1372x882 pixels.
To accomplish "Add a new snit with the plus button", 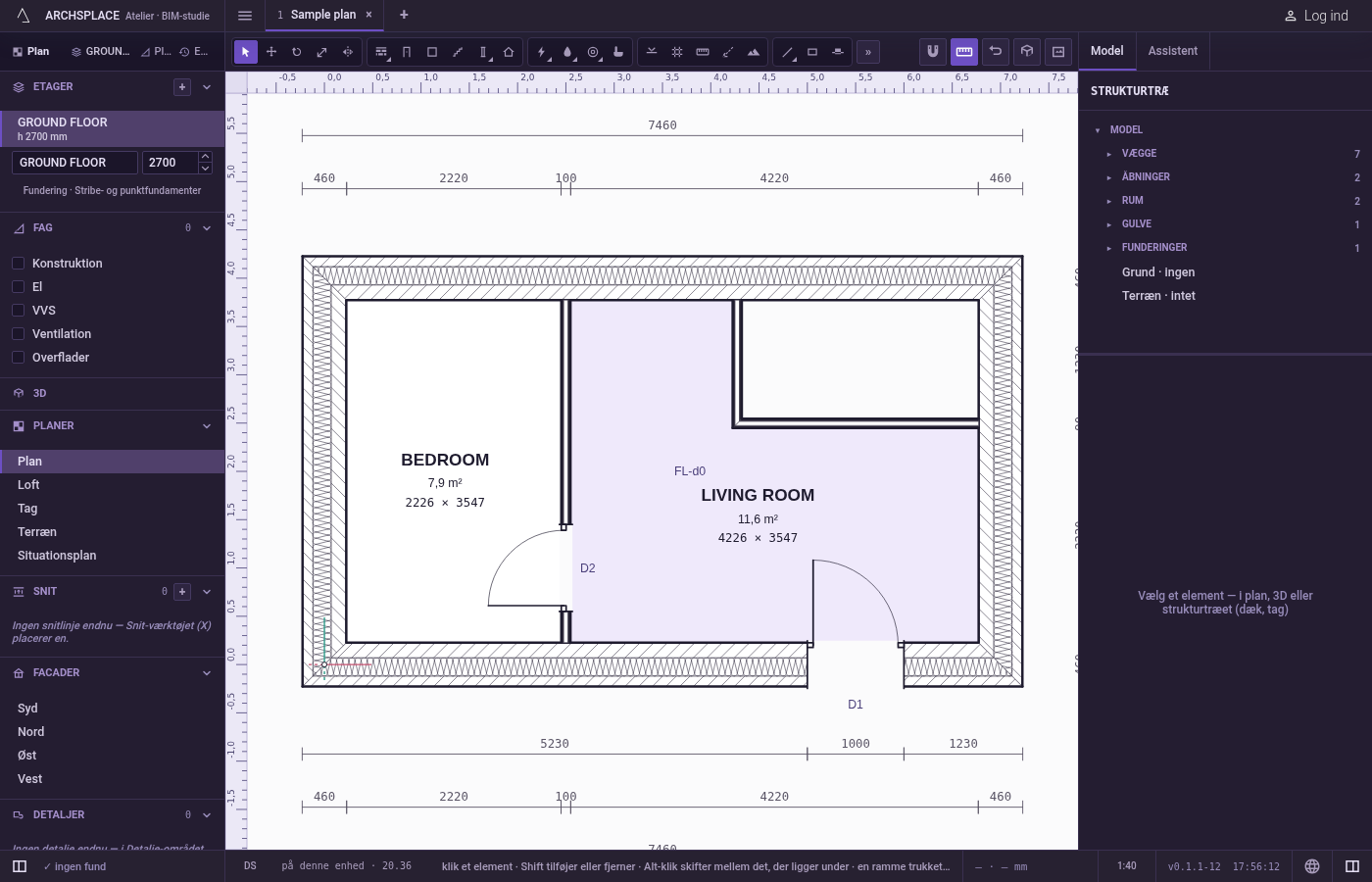I will tap(182, 592).
